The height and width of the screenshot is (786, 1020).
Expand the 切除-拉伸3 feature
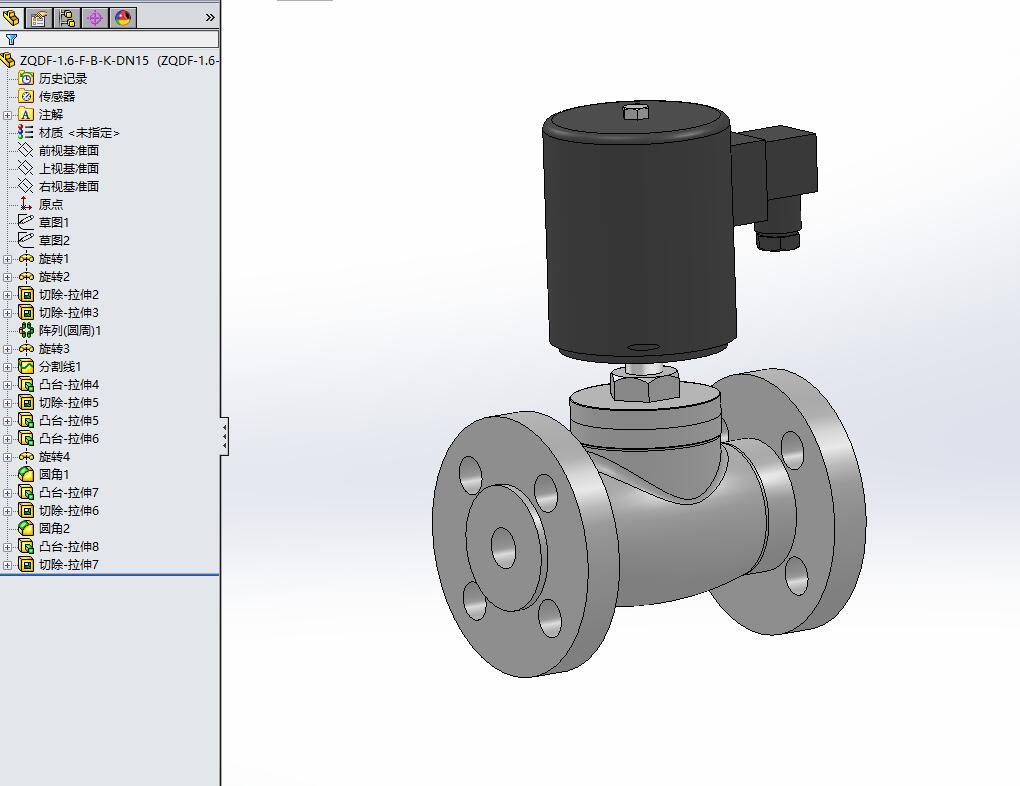[7, 313]
